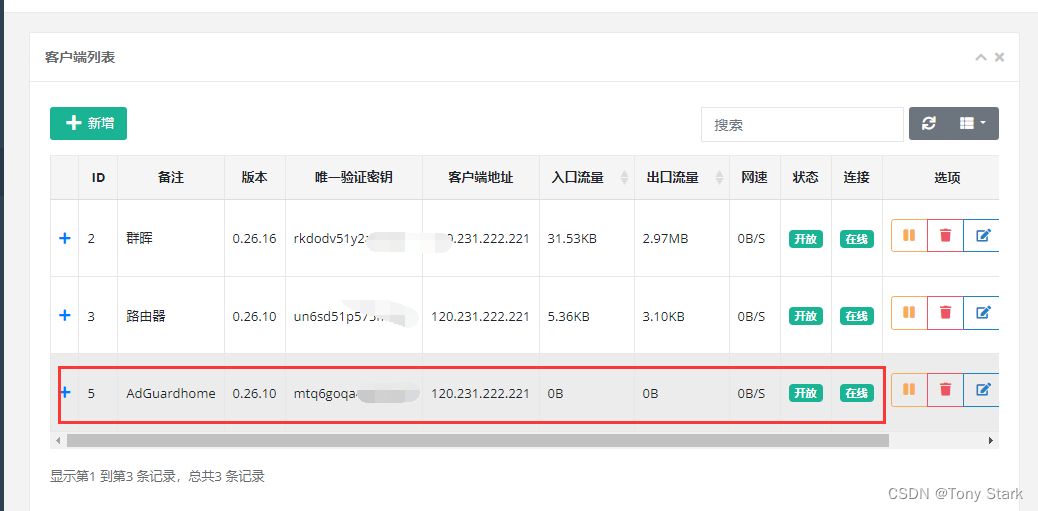Select the 群晖 remark cell
Screen dimensions: 1038x511
click(x=171, y=238)
